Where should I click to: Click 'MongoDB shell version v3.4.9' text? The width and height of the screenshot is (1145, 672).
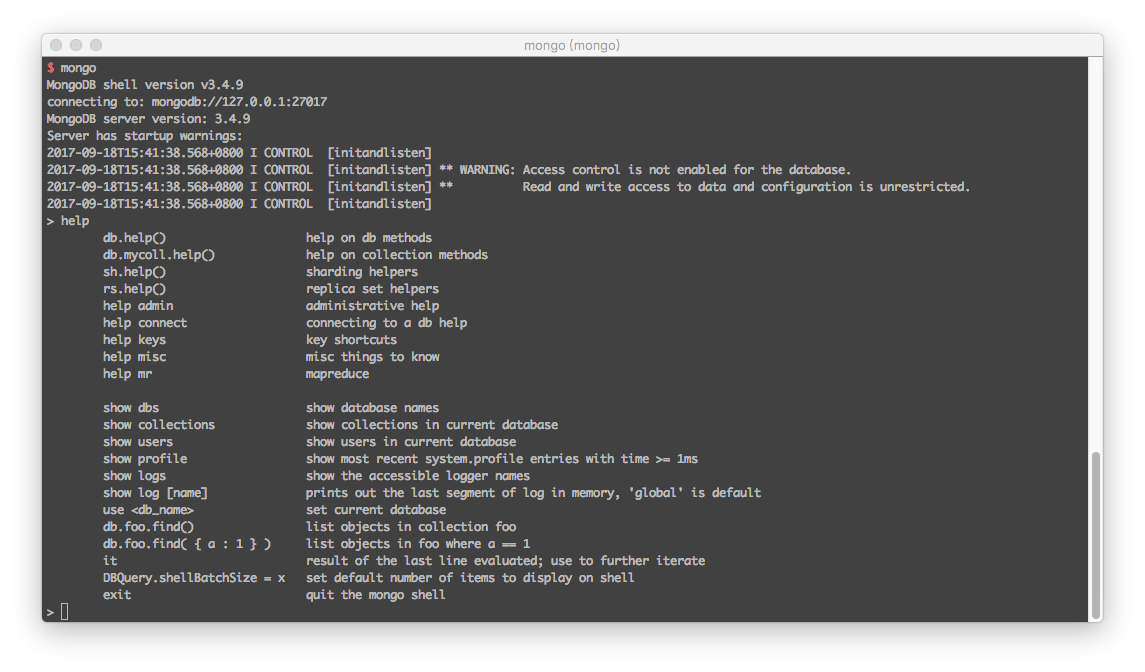145,85
